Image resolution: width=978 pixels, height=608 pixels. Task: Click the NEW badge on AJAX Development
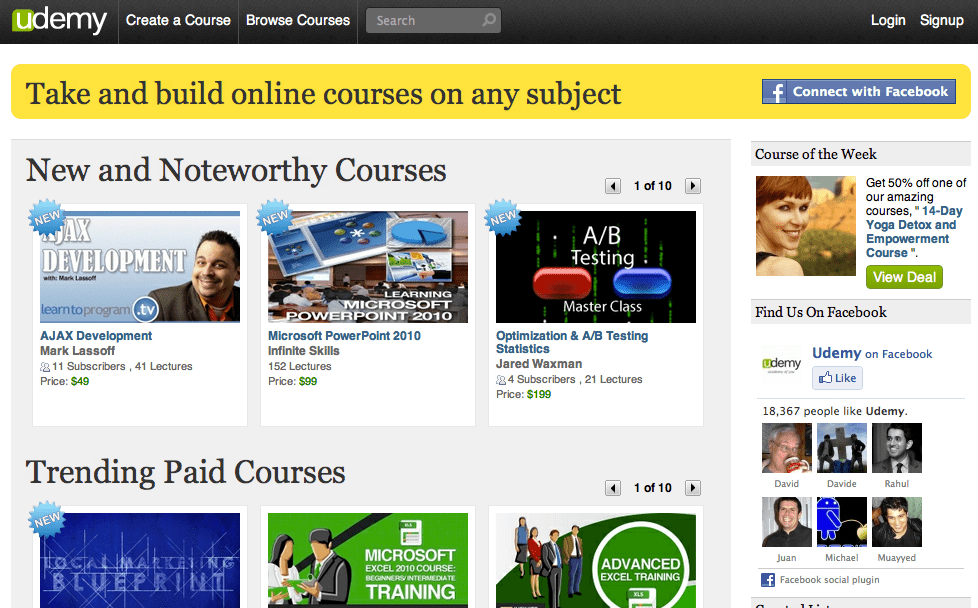47,218
